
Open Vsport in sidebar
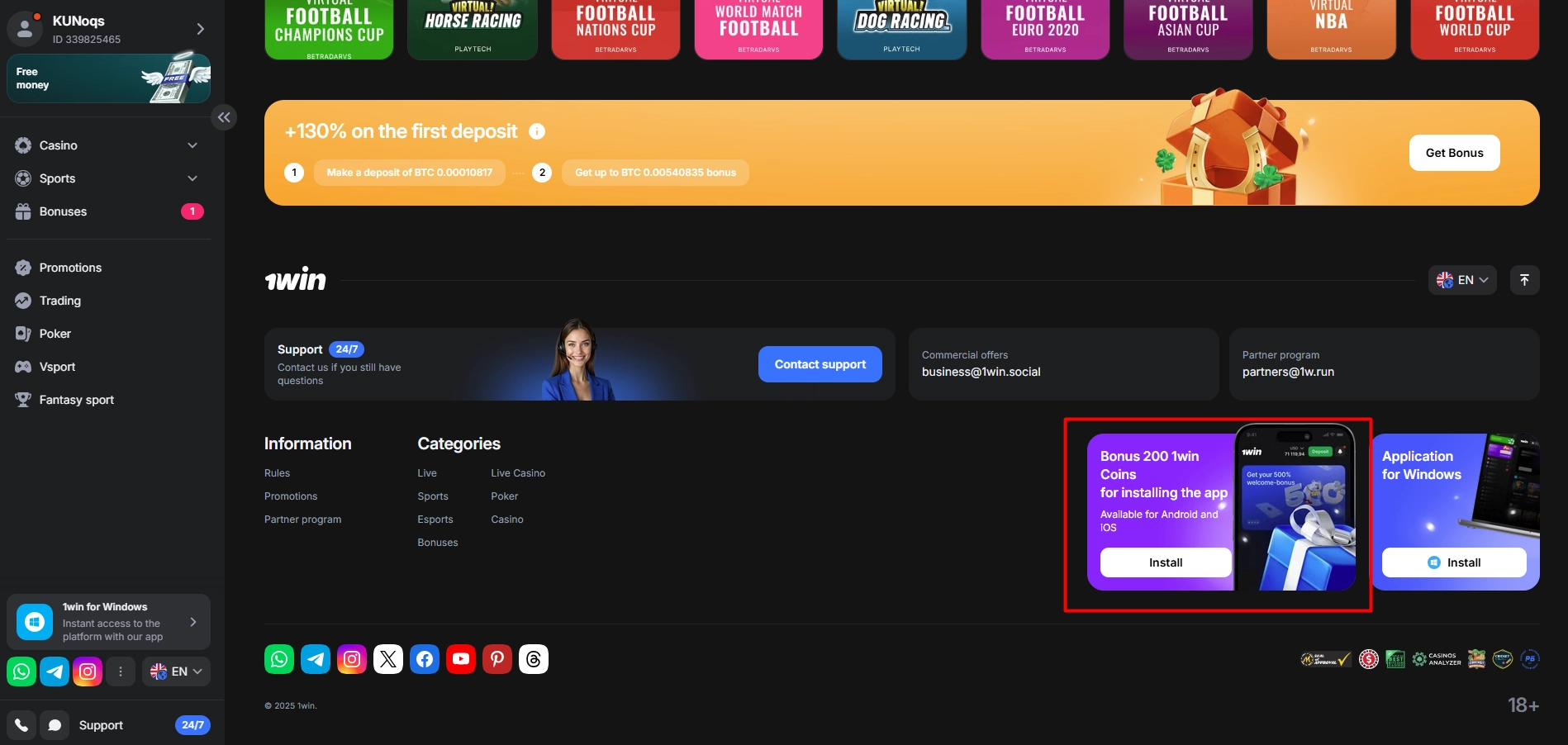[108, 367]
